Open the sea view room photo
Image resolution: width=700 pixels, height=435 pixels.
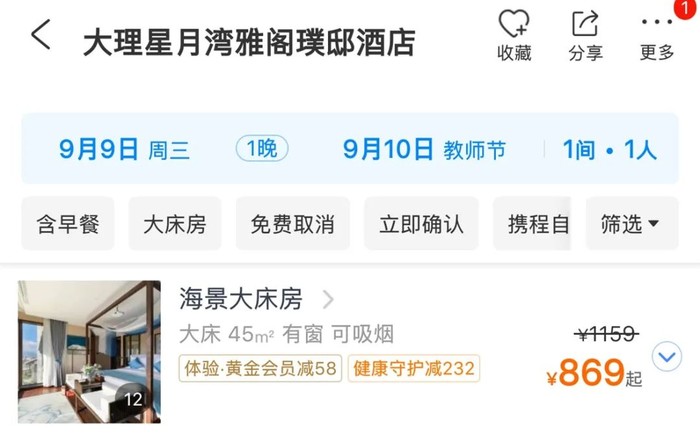click(89, 351)
